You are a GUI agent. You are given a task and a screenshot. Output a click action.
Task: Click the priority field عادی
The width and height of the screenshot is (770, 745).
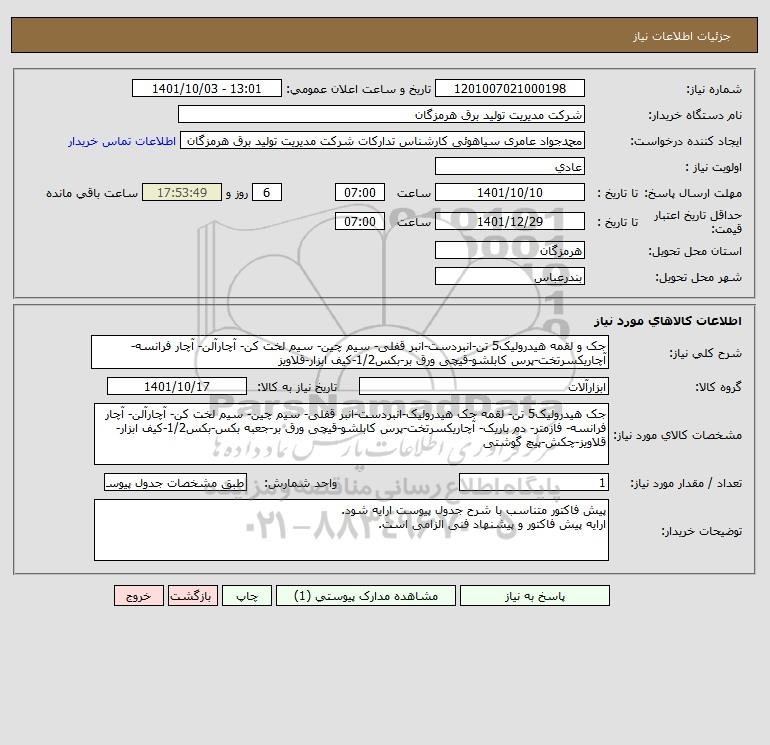(510, 167)
